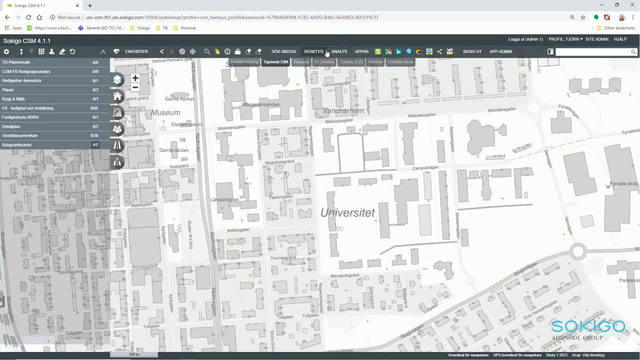Click road icon just below people button

117,146
